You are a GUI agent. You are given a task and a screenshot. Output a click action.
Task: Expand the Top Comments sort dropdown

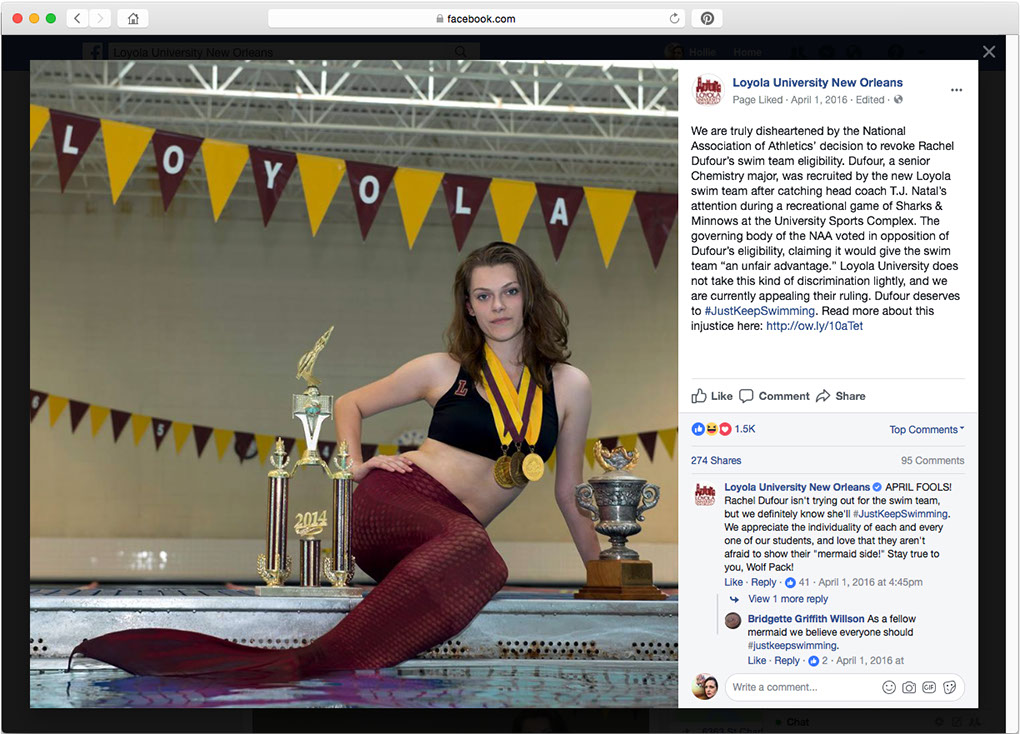pos(926,429)
